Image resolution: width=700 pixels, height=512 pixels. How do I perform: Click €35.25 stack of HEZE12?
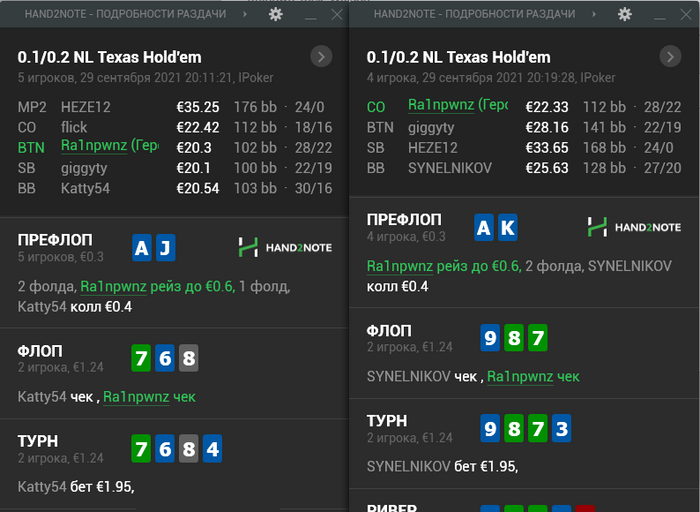click(198, 107)
